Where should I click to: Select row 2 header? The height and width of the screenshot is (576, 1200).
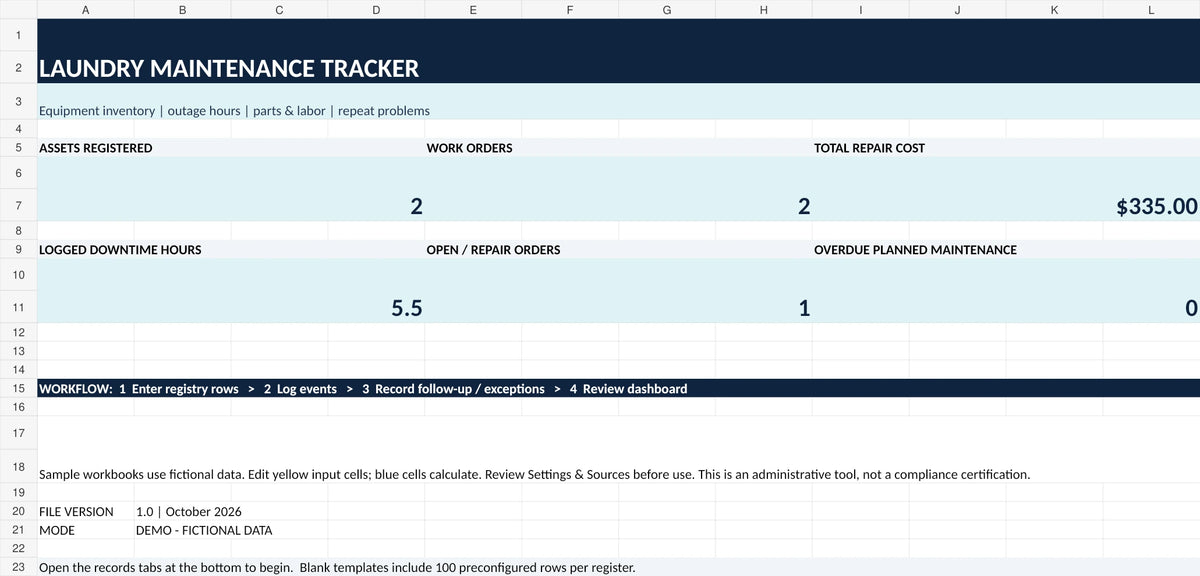(x=18, y=69)
